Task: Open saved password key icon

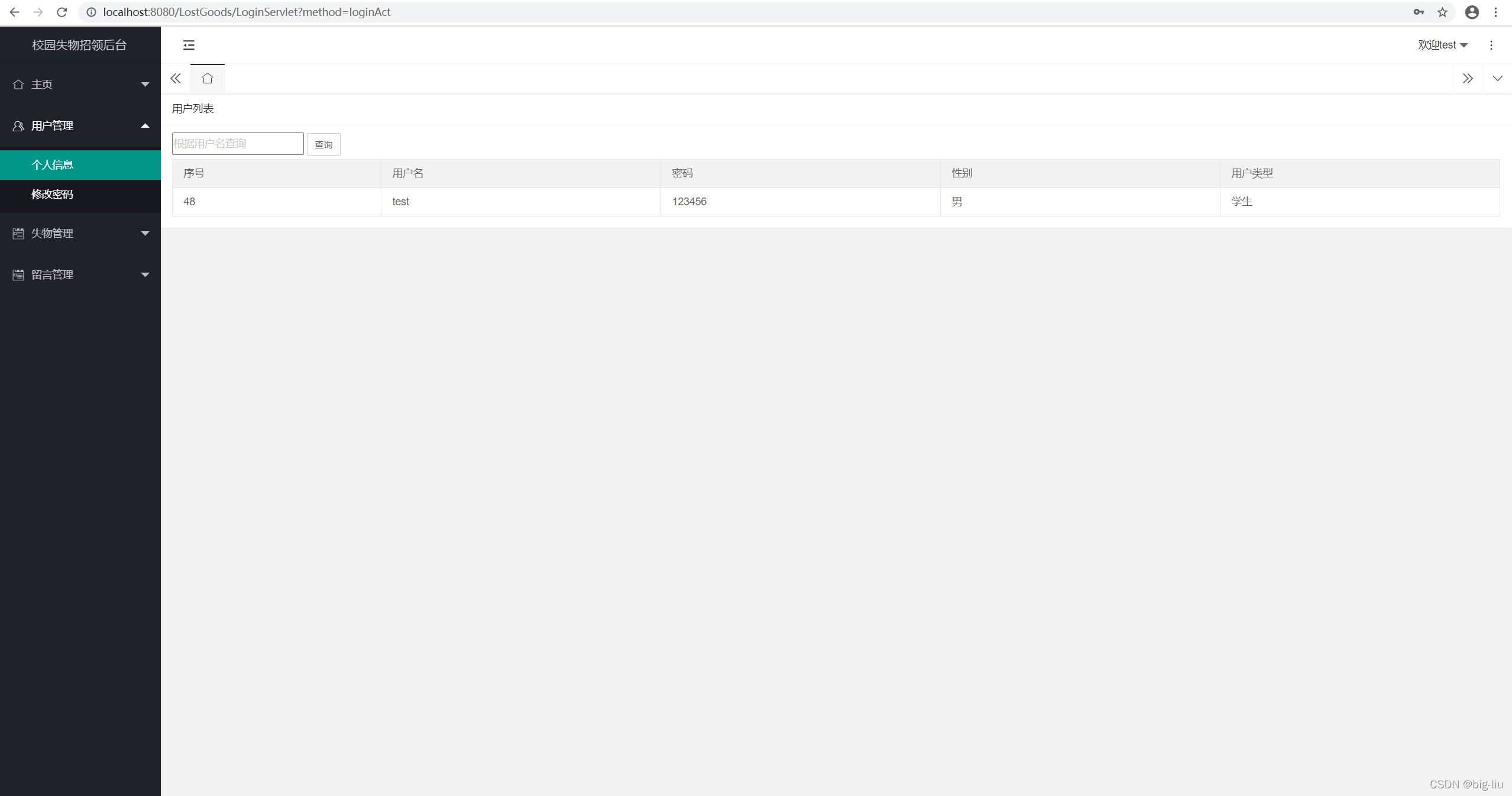Action: pyautogui.click(x=1419, y=12)
